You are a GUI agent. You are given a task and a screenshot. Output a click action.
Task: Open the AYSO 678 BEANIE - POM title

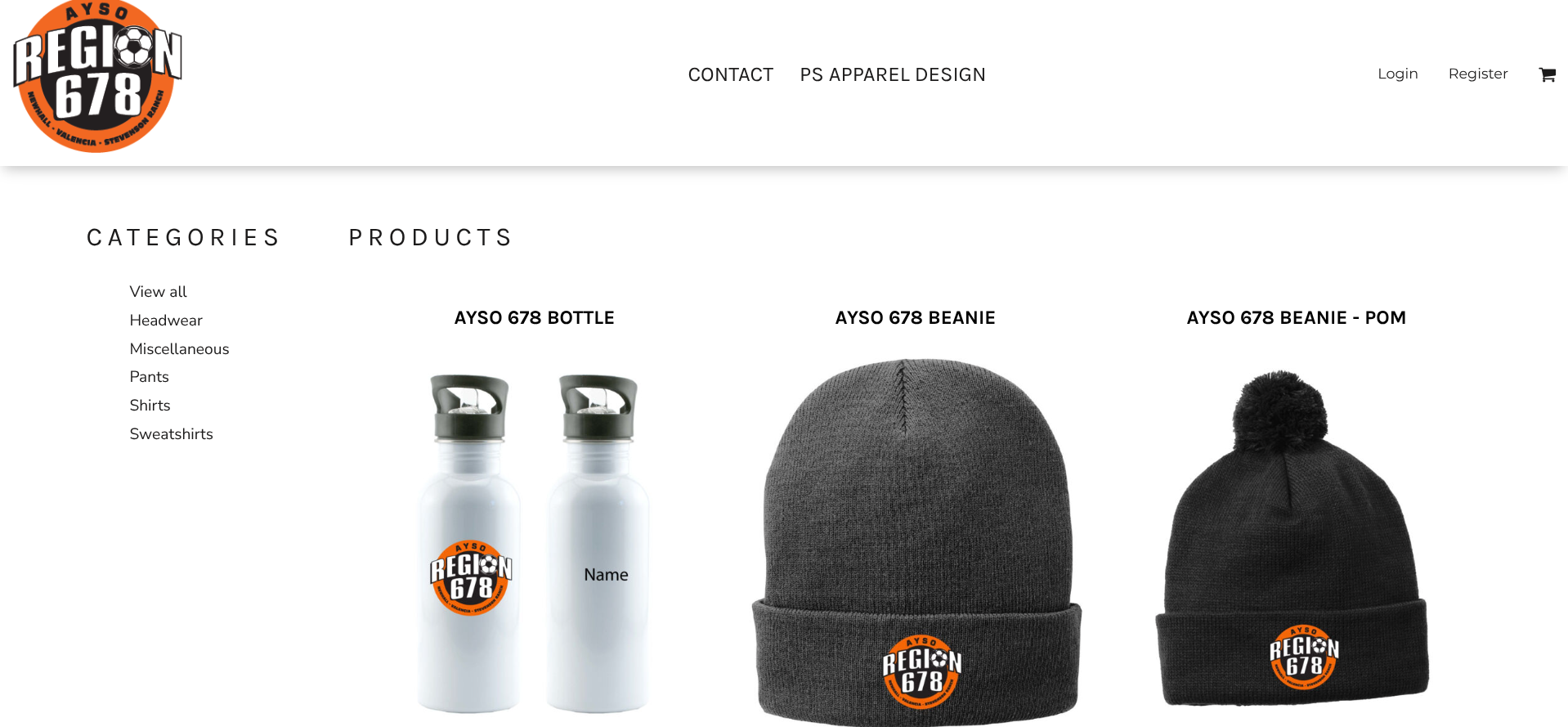tap(1296, 318)
